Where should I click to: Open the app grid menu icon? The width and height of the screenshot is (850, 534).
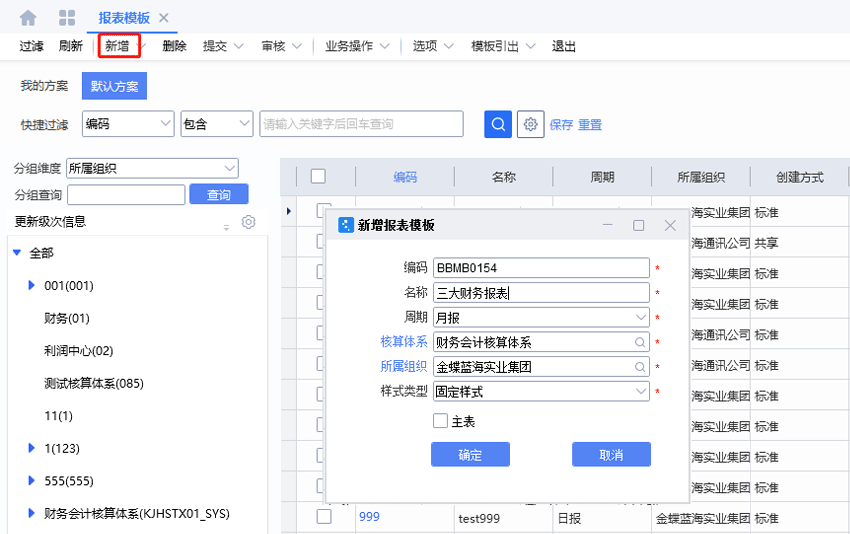point(67,18)
